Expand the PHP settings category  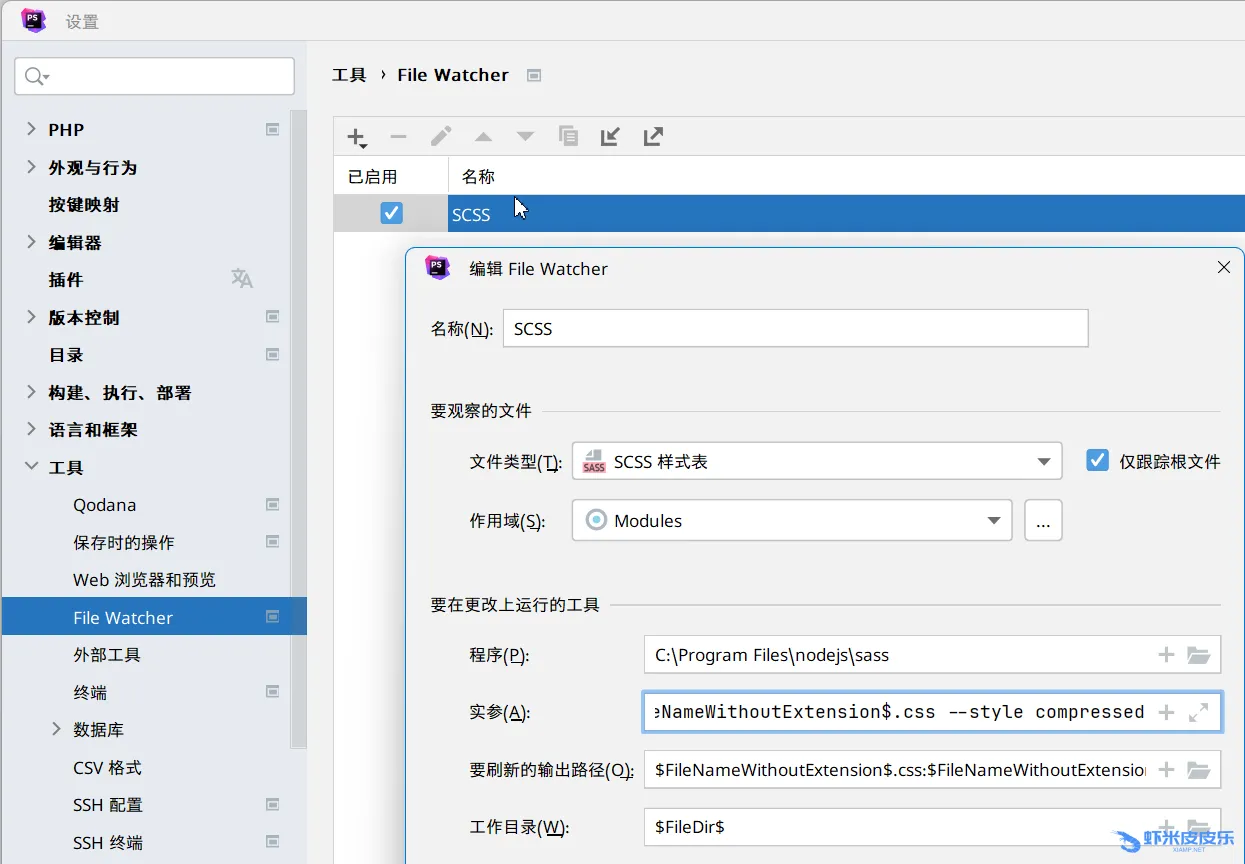(31, 129)
